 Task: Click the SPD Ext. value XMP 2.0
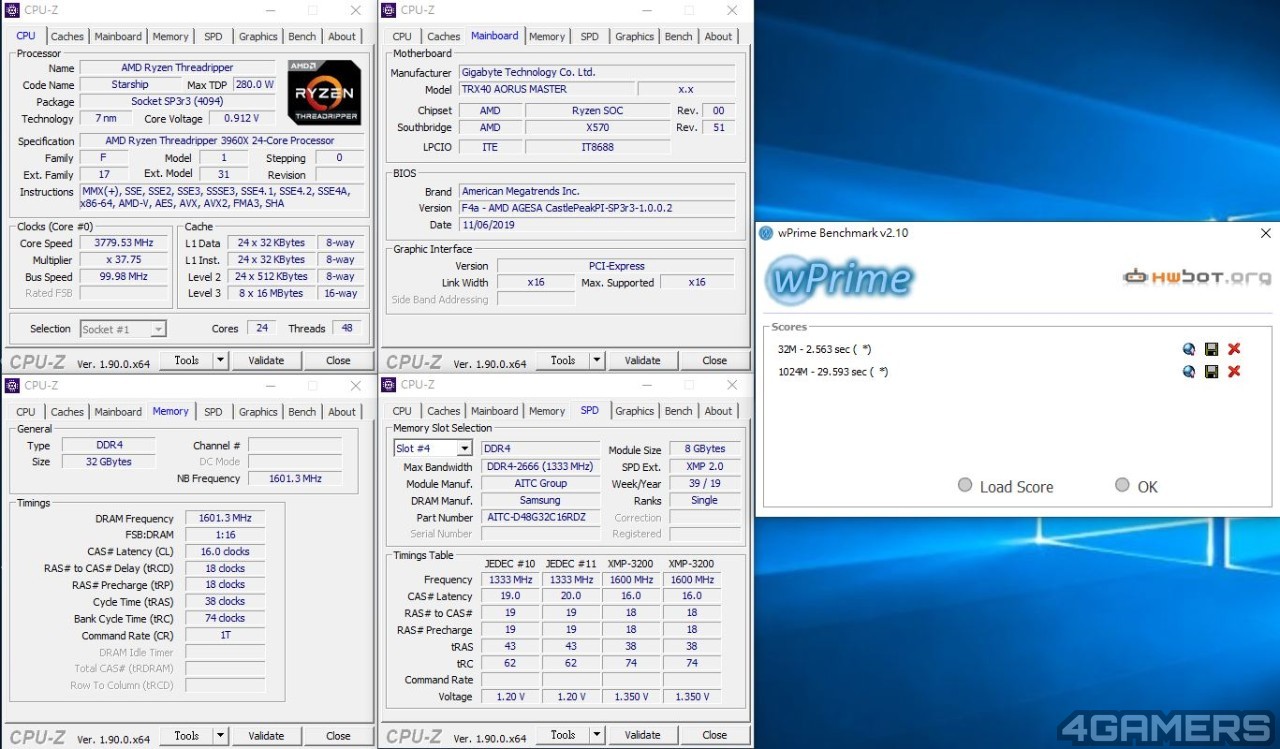pos(704,467)
